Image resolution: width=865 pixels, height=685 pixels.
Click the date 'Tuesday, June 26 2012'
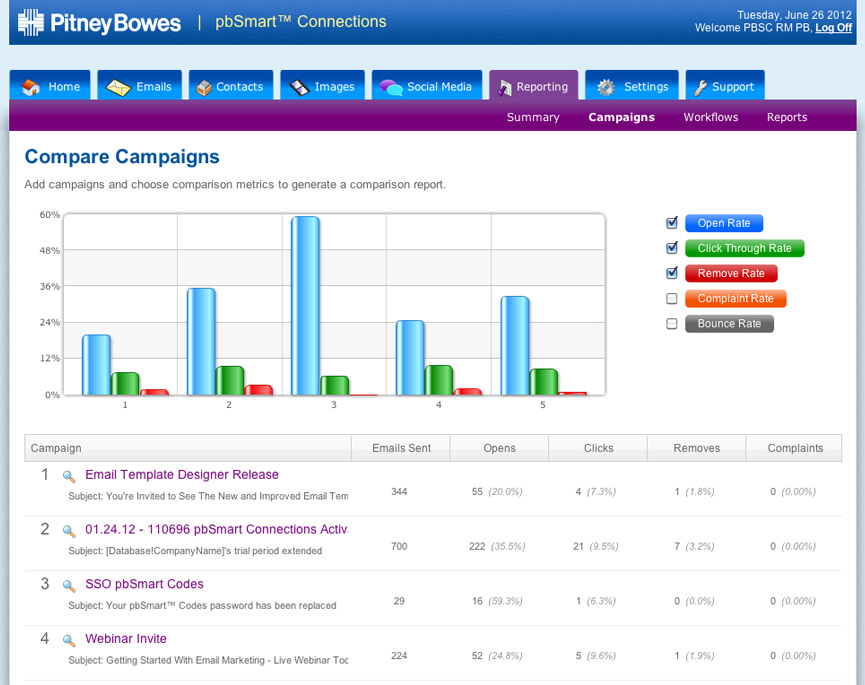[794, 15]
